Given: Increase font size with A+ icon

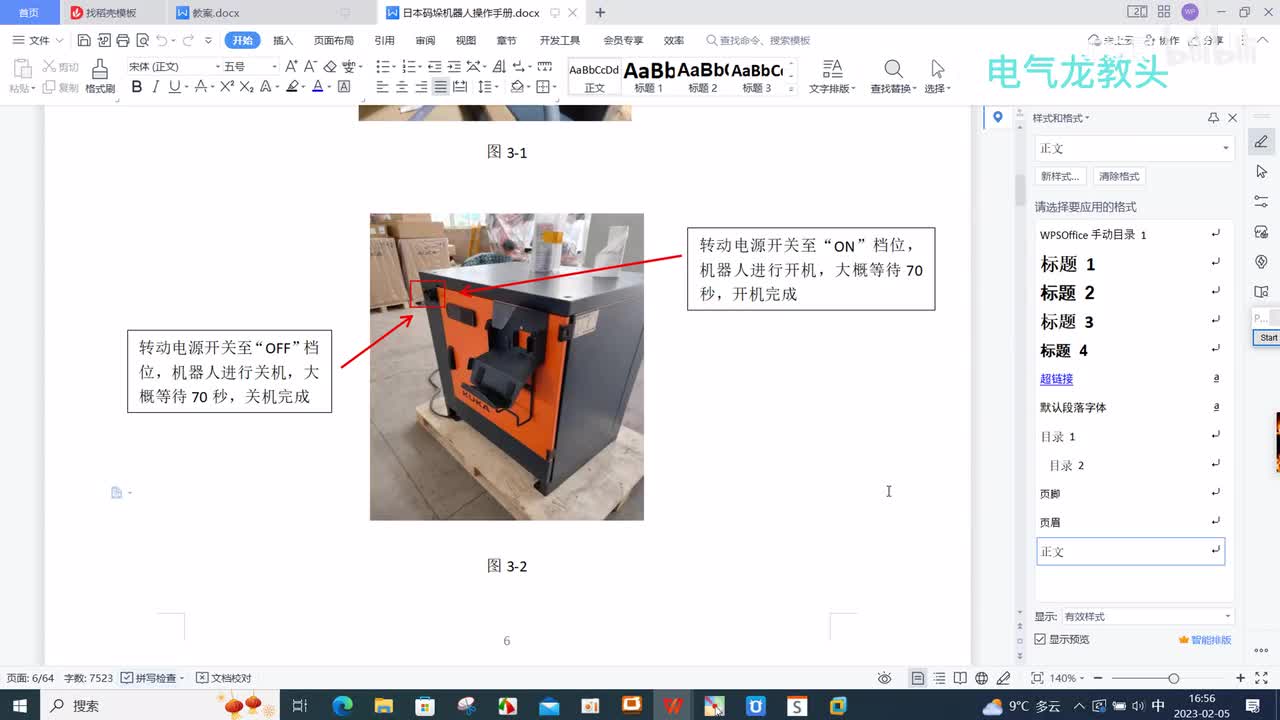Looking at the screenshot, I should click(x=291, y=66).
